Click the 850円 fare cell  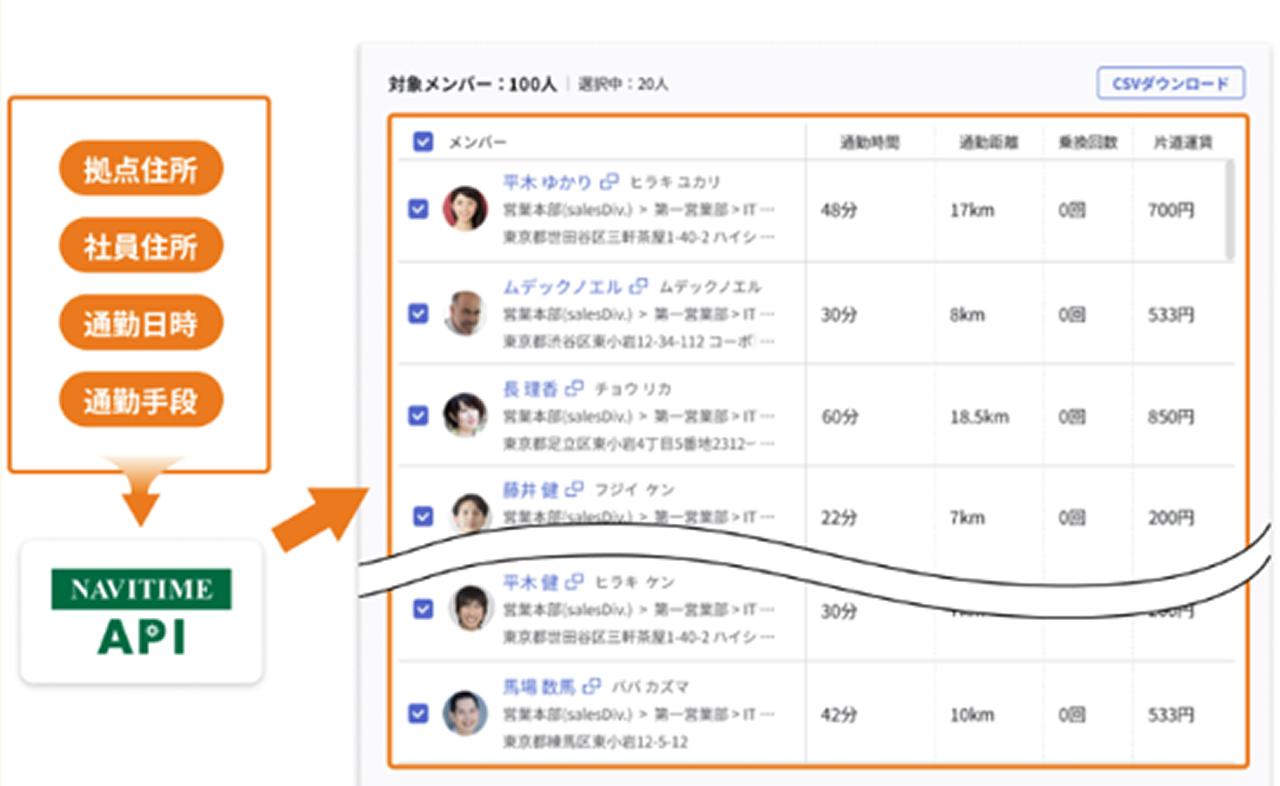point(1171,416)
